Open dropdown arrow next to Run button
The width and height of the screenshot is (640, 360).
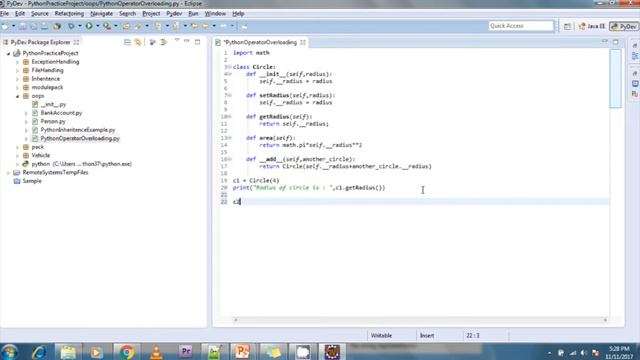coord(98,26)
